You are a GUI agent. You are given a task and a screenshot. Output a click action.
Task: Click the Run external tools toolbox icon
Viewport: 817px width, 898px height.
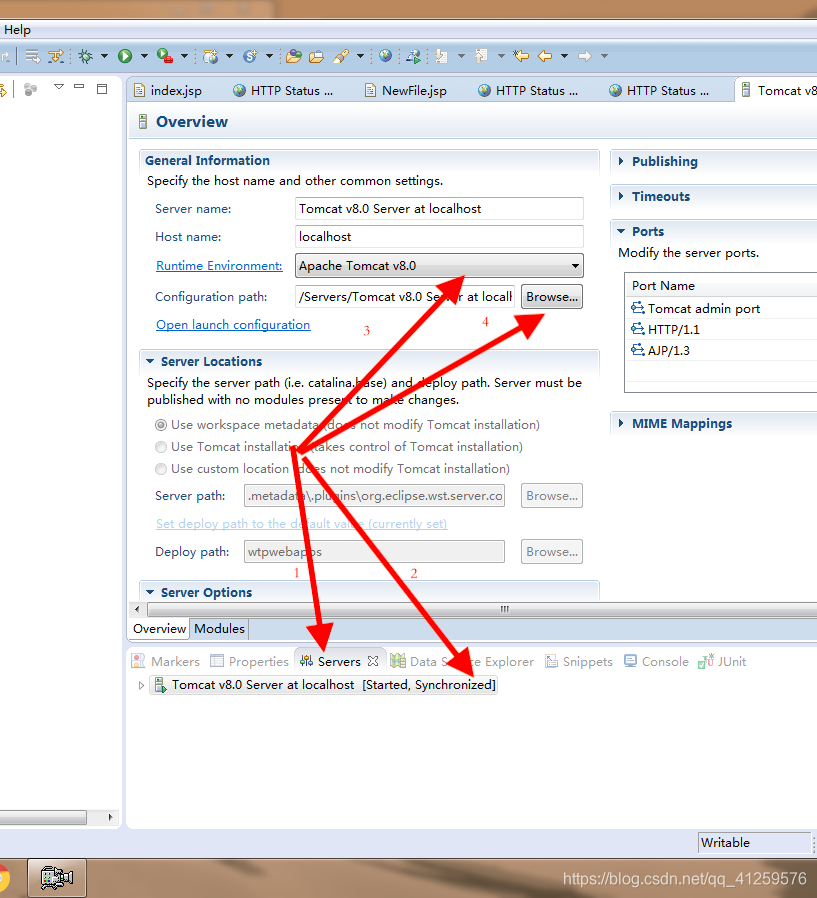pos(165,56)
